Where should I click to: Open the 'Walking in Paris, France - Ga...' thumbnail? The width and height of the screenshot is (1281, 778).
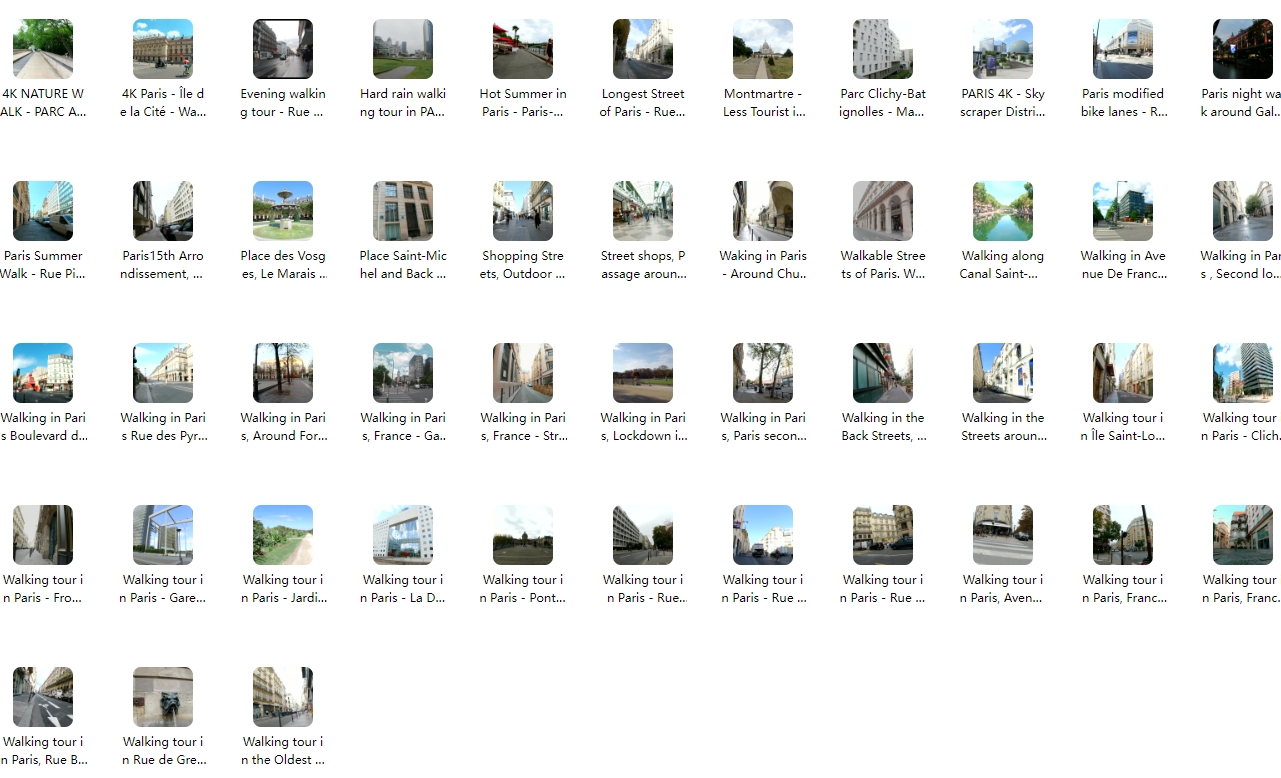pyautogui.click(x=403, y=373)
